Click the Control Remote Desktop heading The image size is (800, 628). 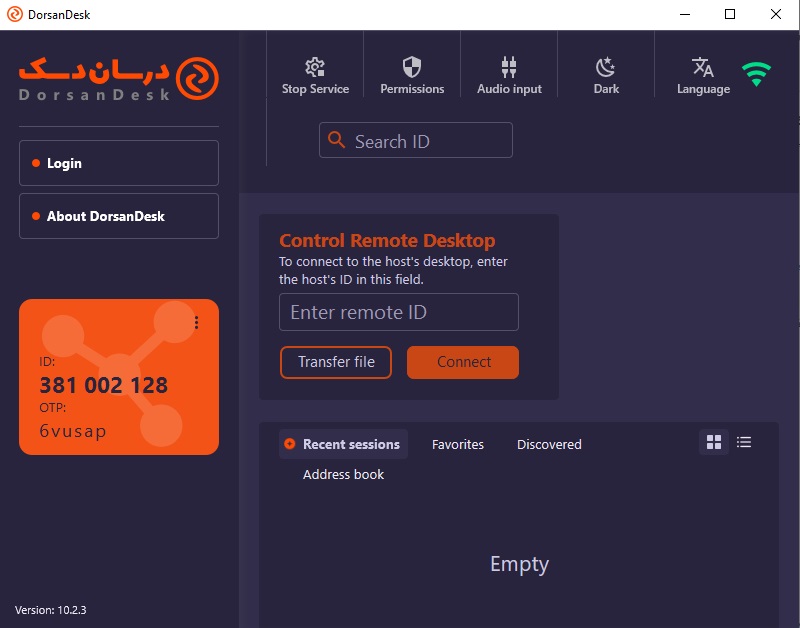click(x=387, y=240)
